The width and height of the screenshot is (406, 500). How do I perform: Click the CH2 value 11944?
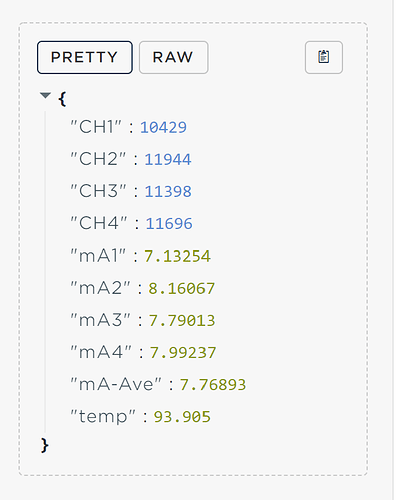pyautogui.click(x=168, y=160)
